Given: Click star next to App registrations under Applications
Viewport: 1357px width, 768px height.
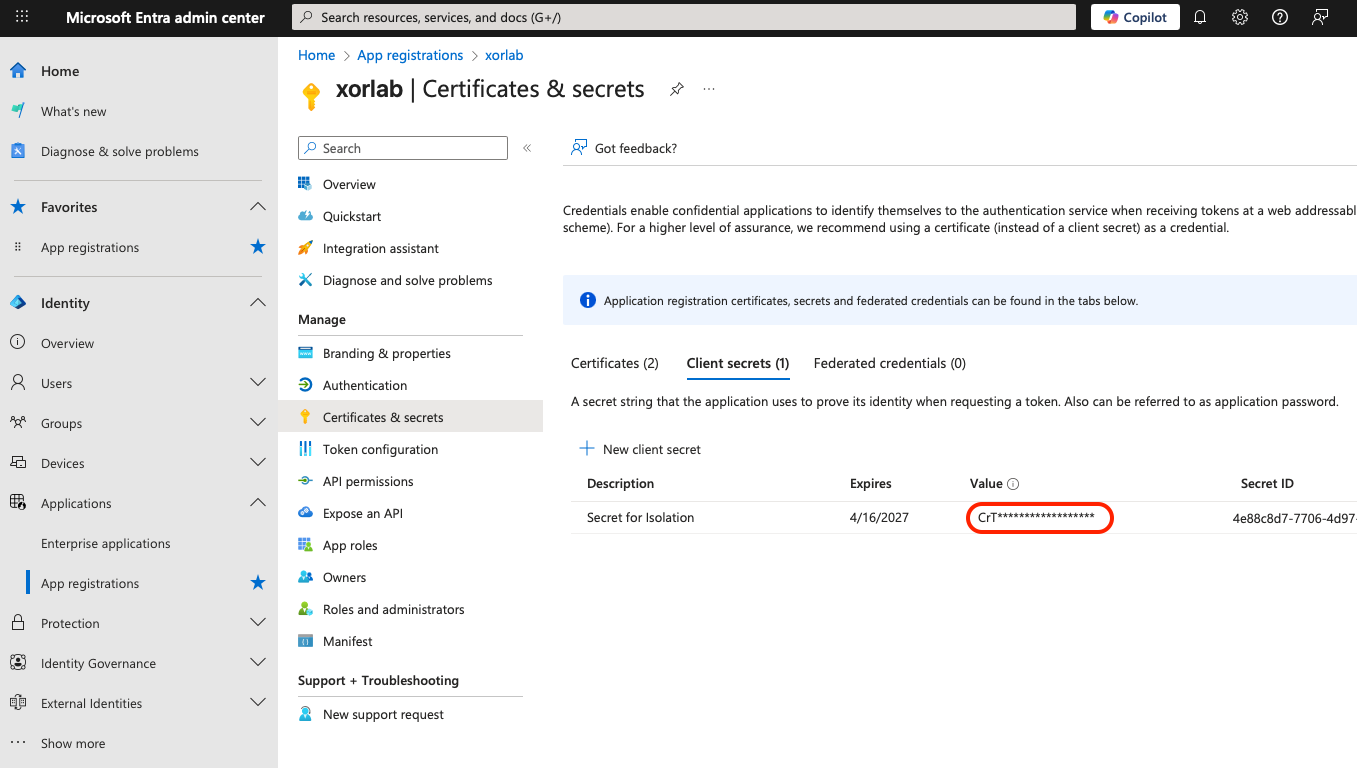Looking at the screenshot, I should 258,583.
